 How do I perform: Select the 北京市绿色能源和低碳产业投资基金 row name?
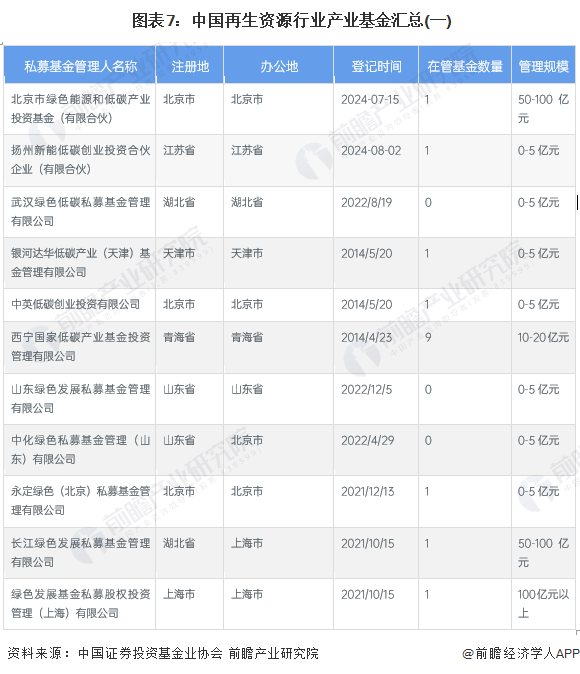point(80,109)
